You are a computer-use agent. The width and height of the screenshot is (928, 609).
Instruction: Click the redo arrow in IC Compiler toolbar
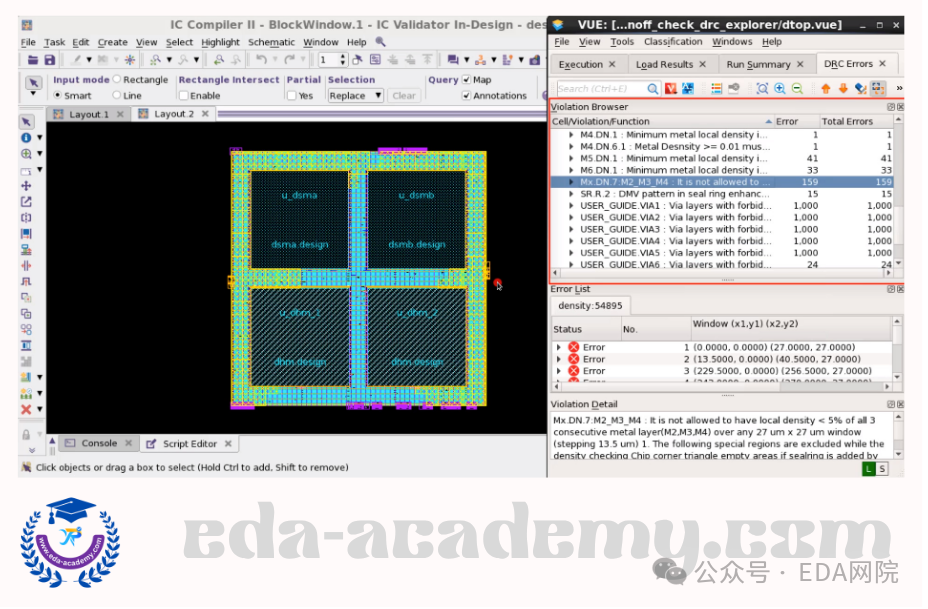point(290,60)
